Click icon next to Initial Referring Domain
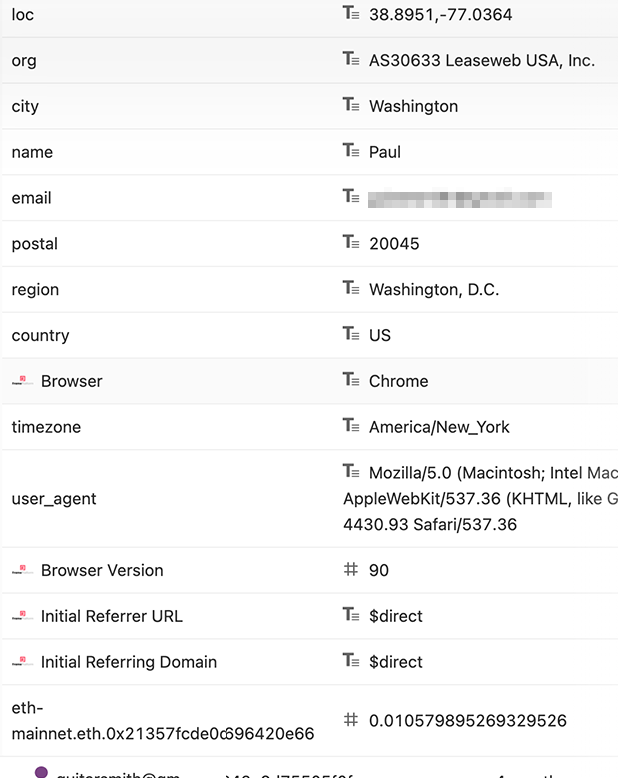The width and height of the screenshot is (618, 778). [x=22, y=662]
